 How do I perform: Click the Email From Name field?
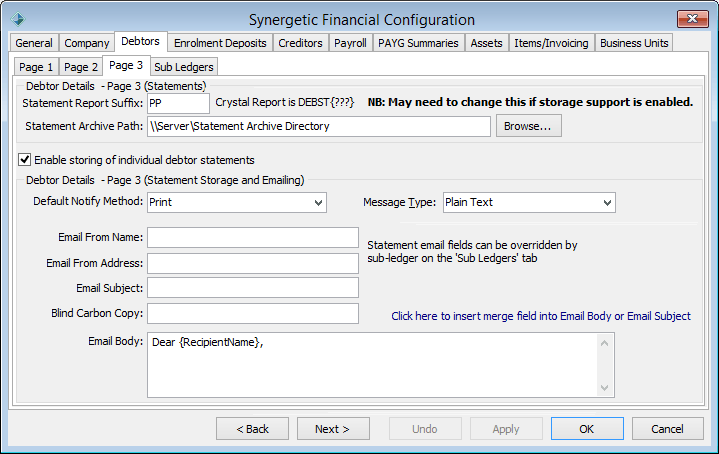[253, 238]
